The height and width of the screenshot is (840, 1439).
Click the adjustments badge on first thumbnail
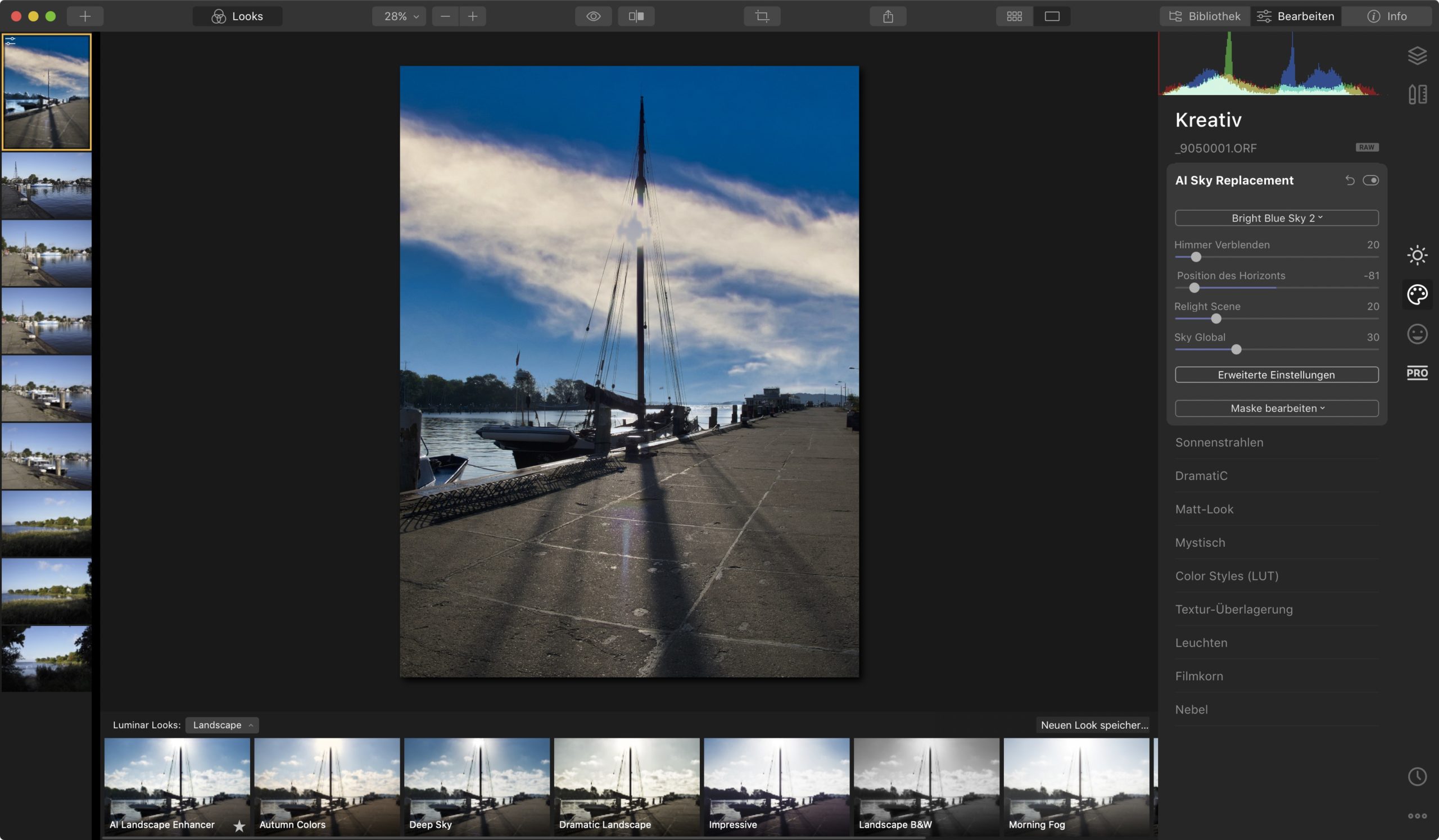pos(10,41)
